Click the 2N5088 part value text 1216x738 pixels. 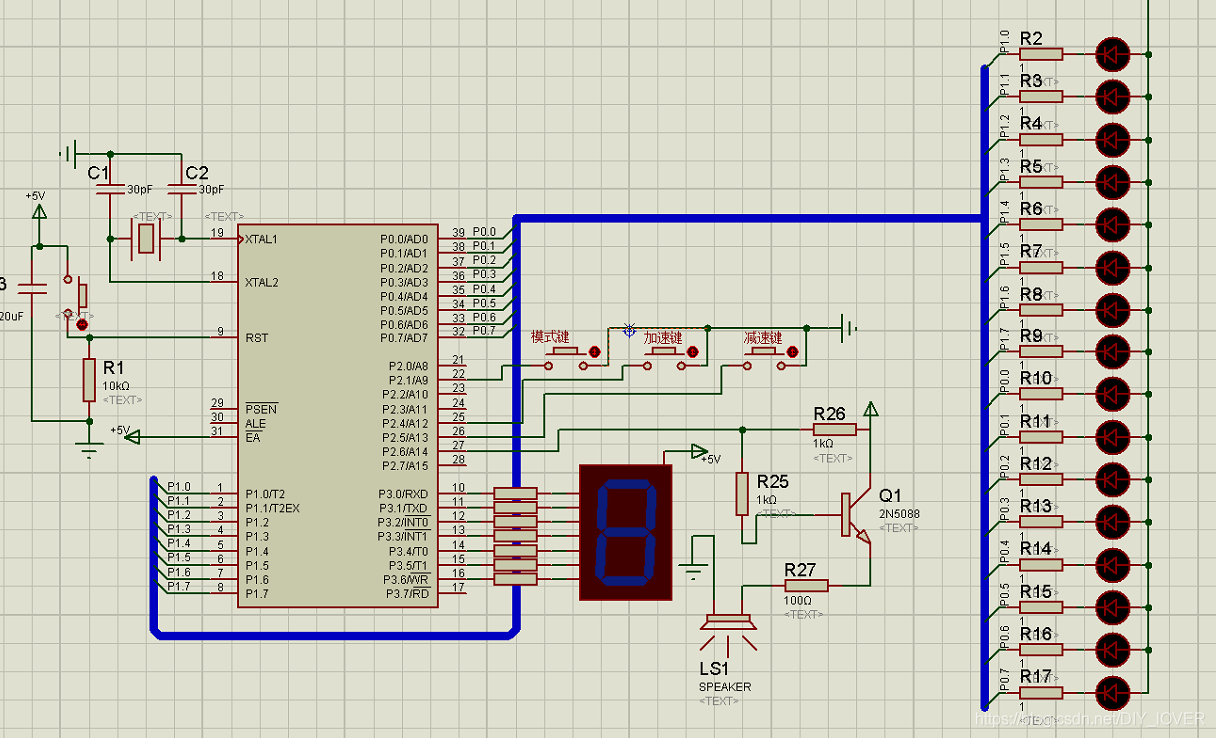899,514
